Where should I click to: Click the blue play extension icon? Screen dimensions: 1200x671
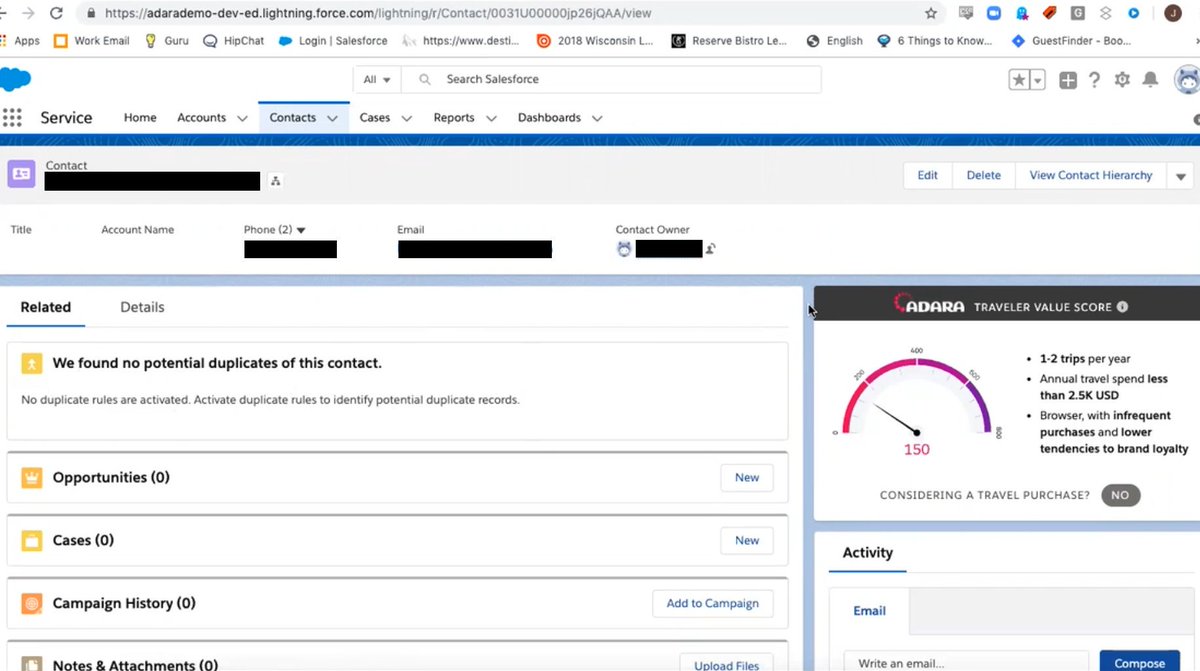click(1133, 13)
